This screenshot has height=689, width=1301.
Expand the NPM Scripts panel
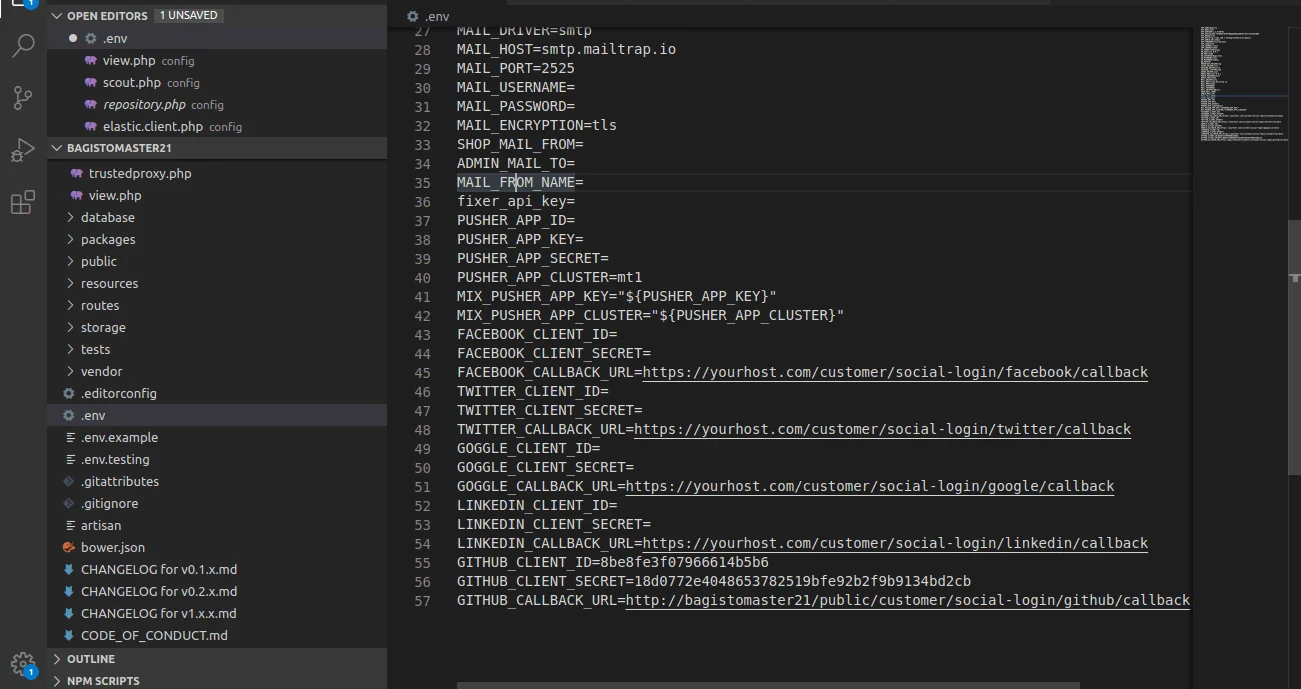pyautogui.click(x=102, y=681)
